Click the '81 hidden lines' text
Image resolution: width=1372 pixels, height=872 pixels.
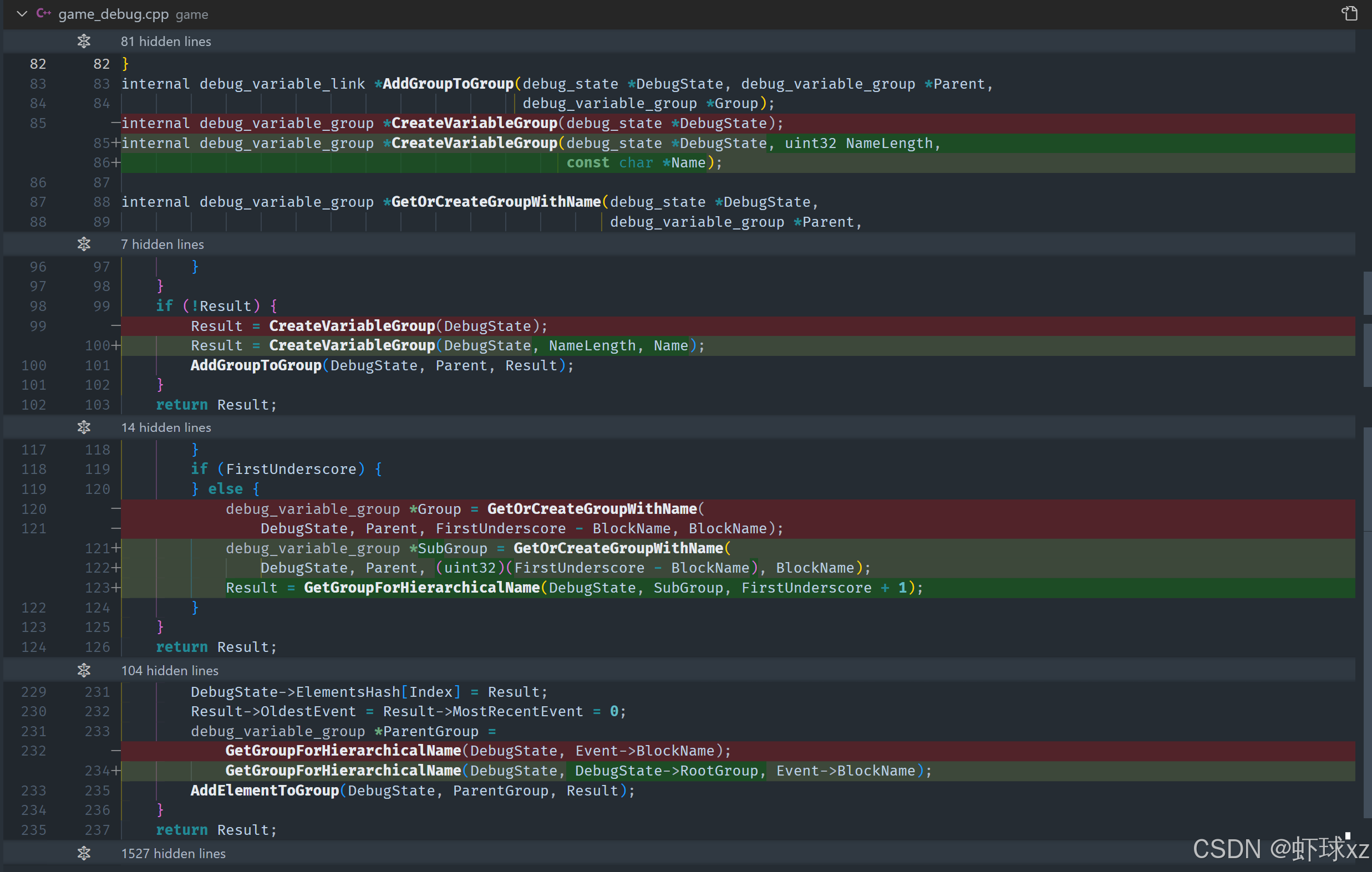pos(166,42)
